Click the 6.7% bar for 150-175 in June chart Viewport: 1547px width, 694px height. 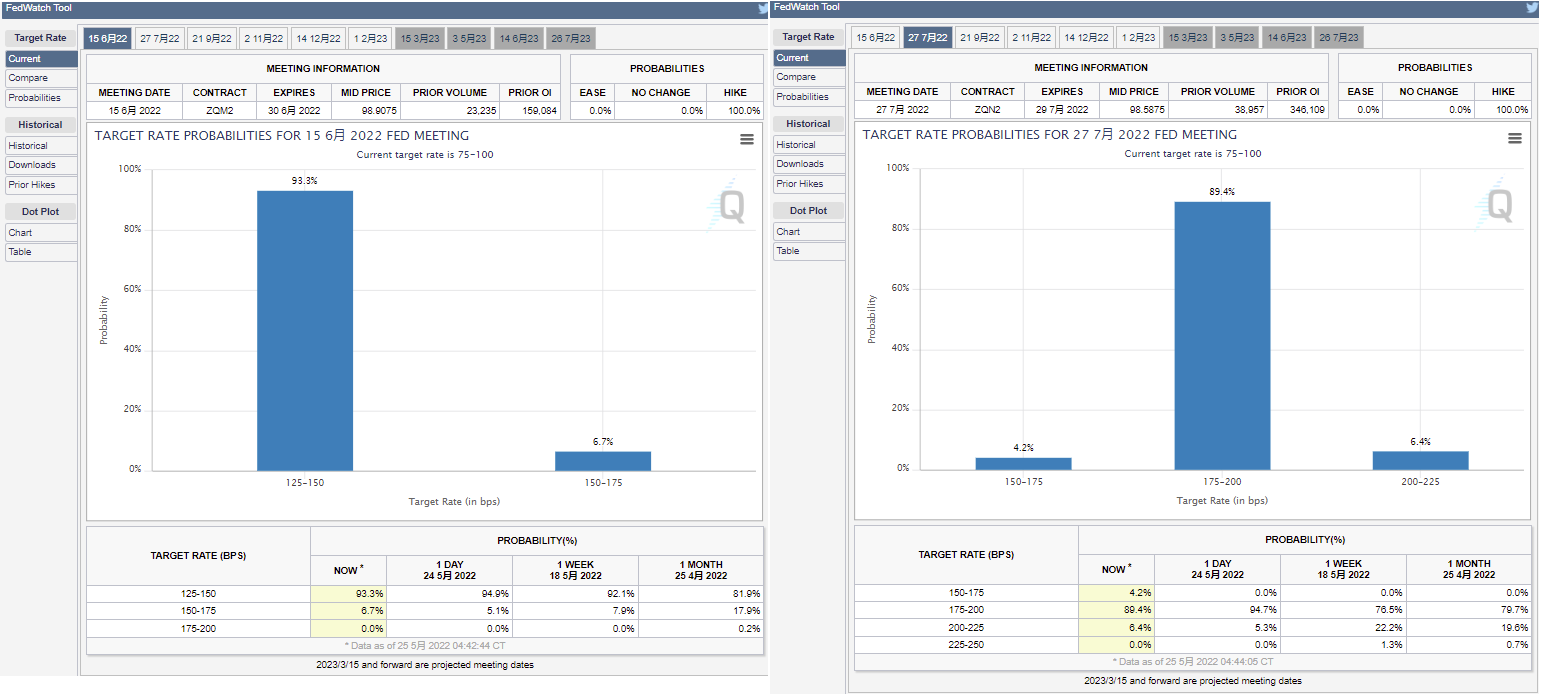[x=603, y=461]
